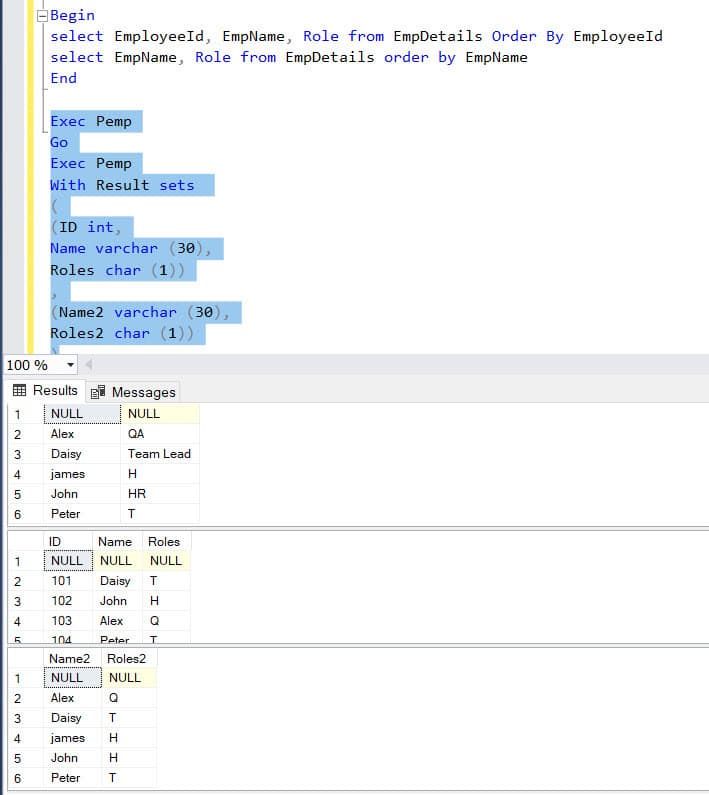Collapse the Begin block outline toggle
709x795 pixels.
pyautogui.click(x=43, y=16)
